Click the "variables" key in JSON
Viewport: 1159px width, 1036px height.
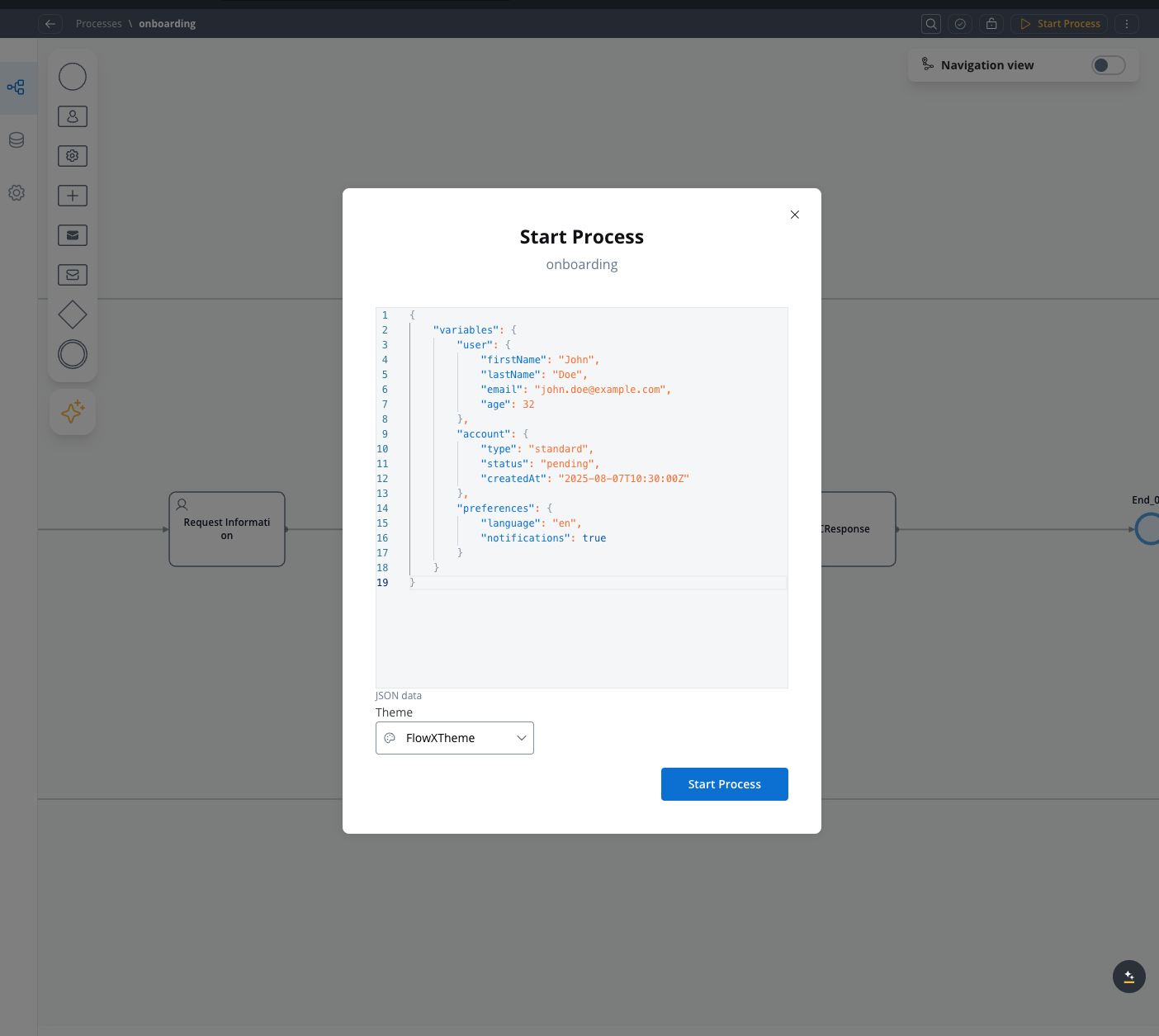[466, 330]
